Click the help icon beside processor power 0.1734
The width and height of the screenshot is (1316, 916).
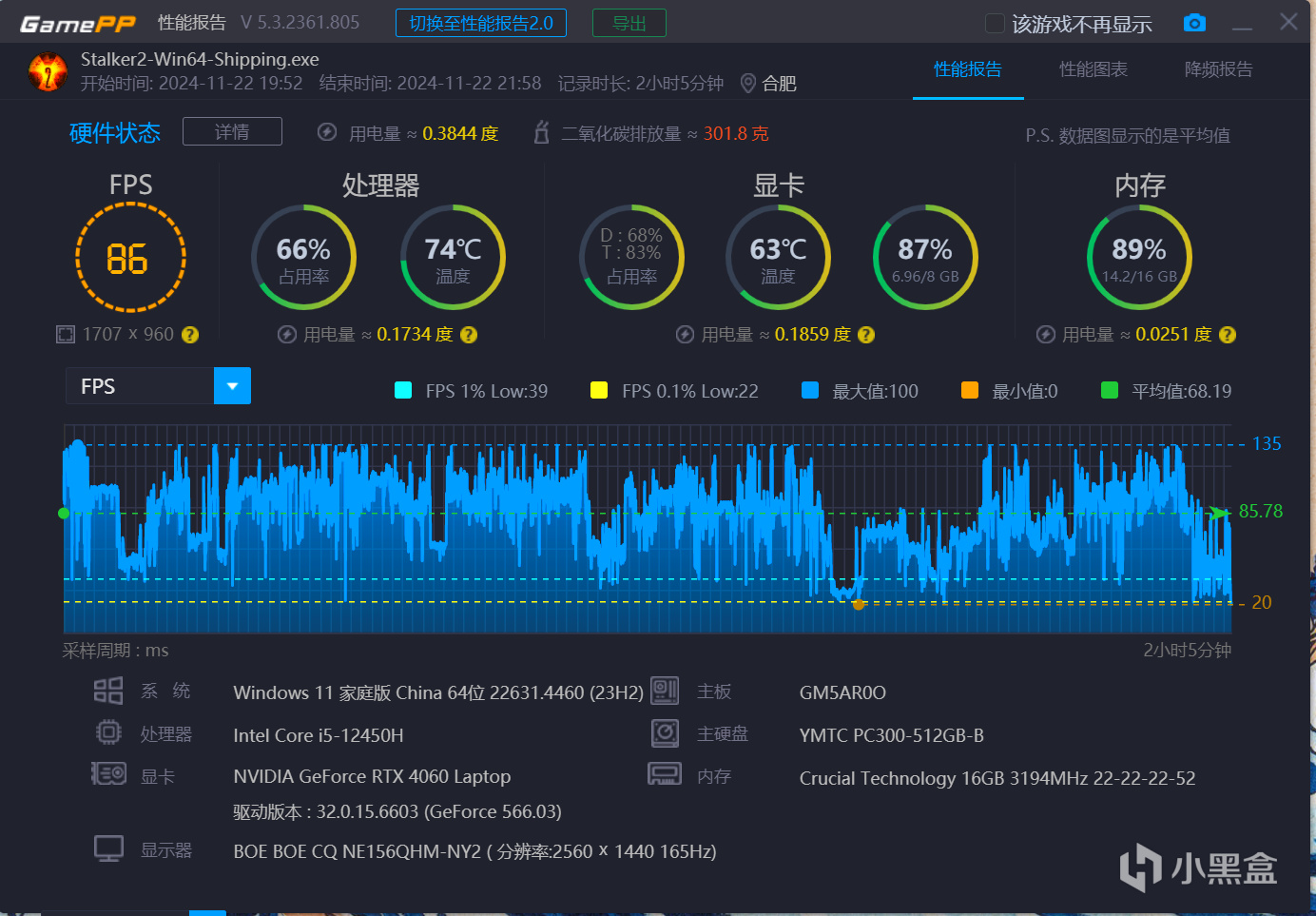click(469, 335)
